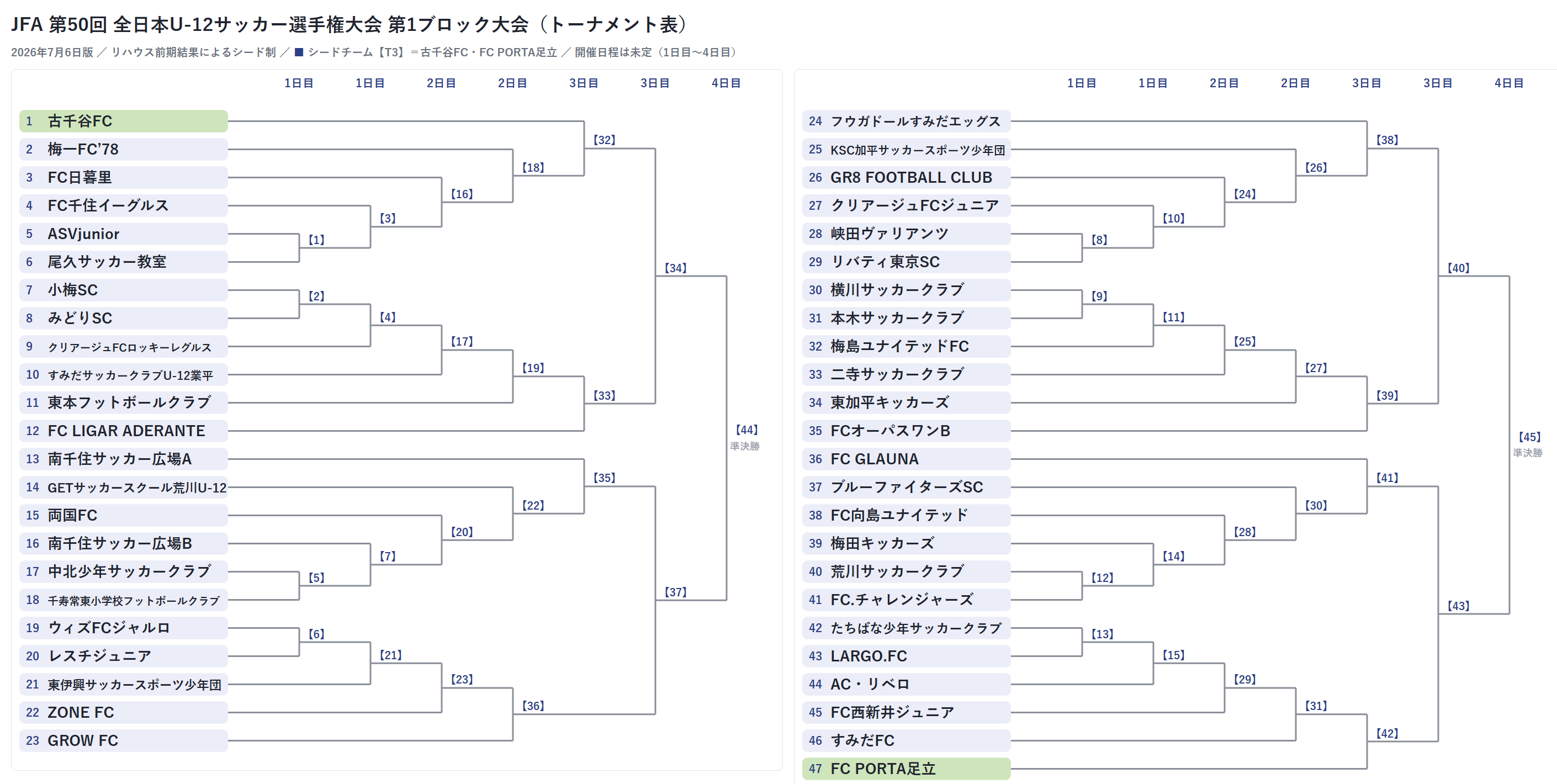
Task: Click the blue seed legend square
Action: pos(299,52)
